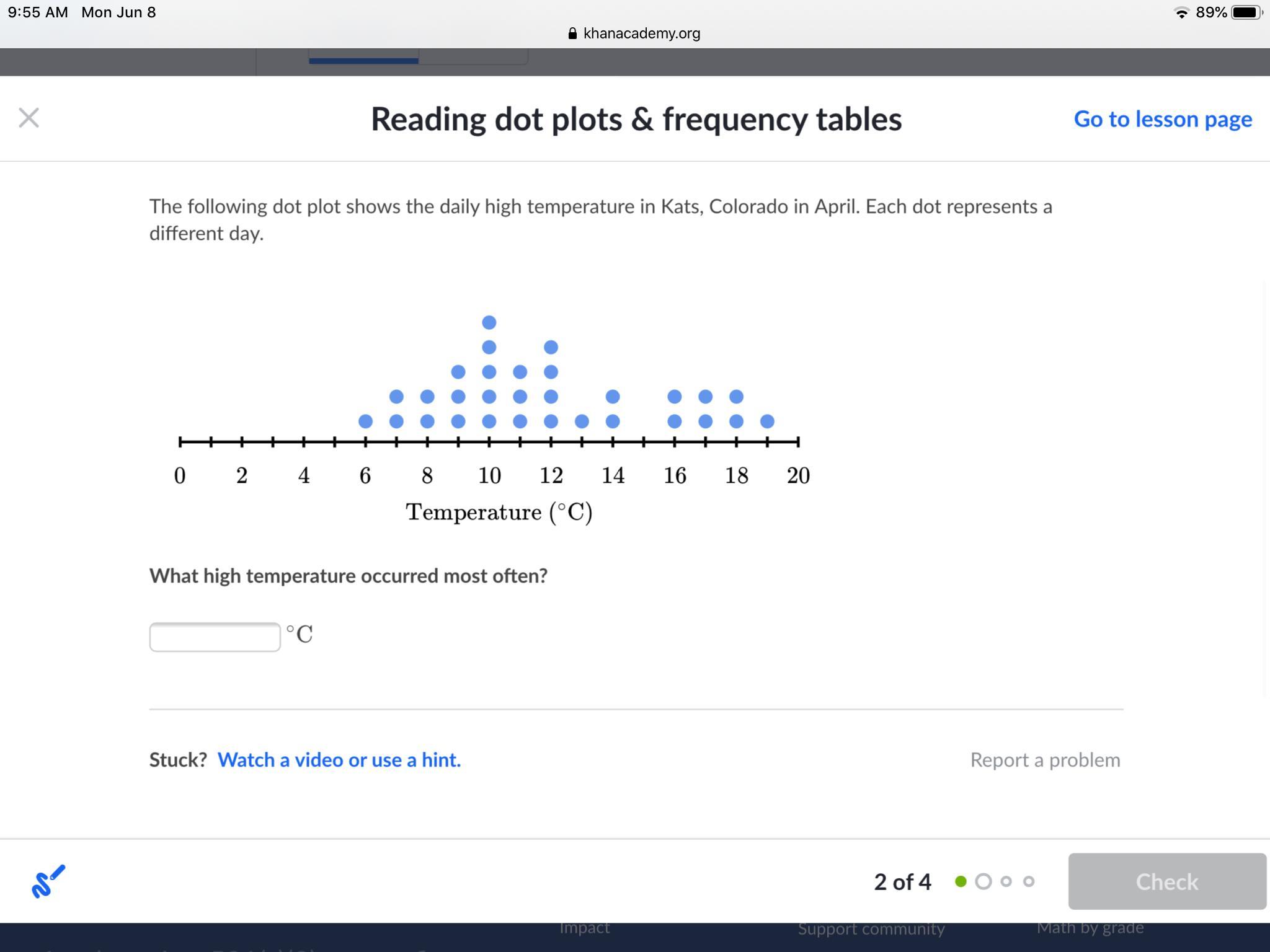Tap the Wi-Fi status icon

pos(1181,12)
